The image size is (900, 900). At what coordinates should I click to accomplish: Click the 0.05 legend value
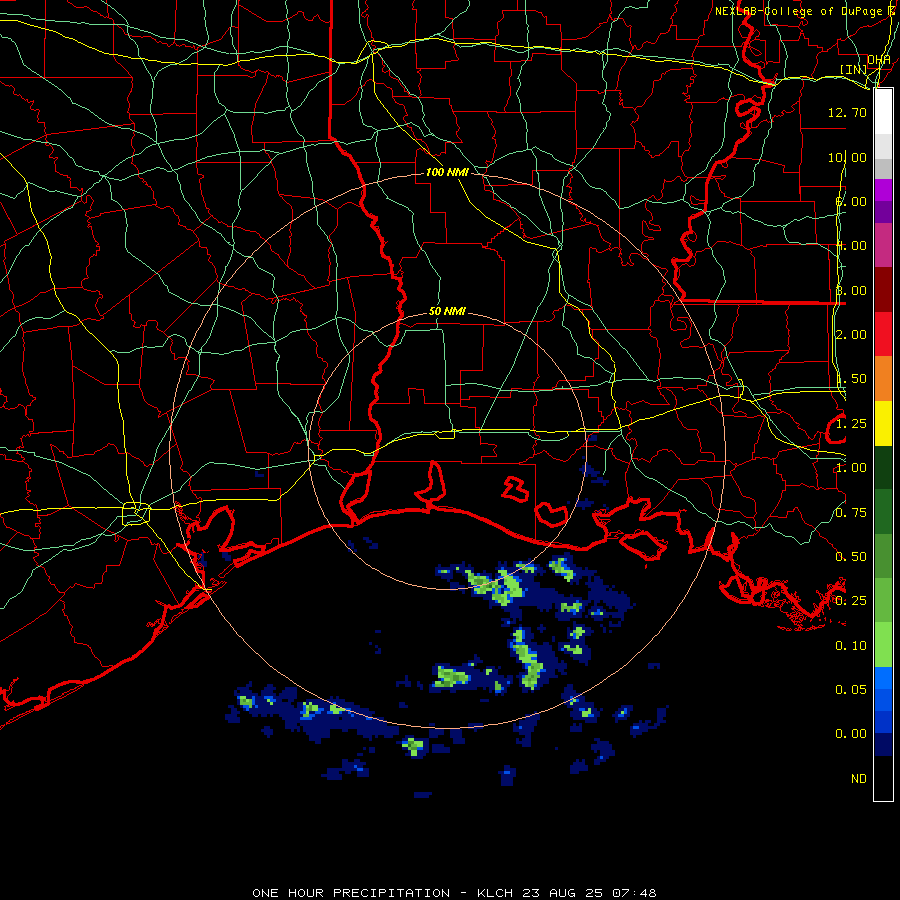tap(851, 690)
